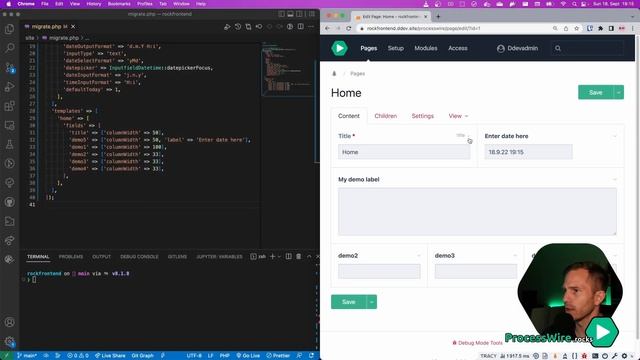Collapse the Enter date here field
Viewport: 640px width, 360px height.
[x=614, y=136]
